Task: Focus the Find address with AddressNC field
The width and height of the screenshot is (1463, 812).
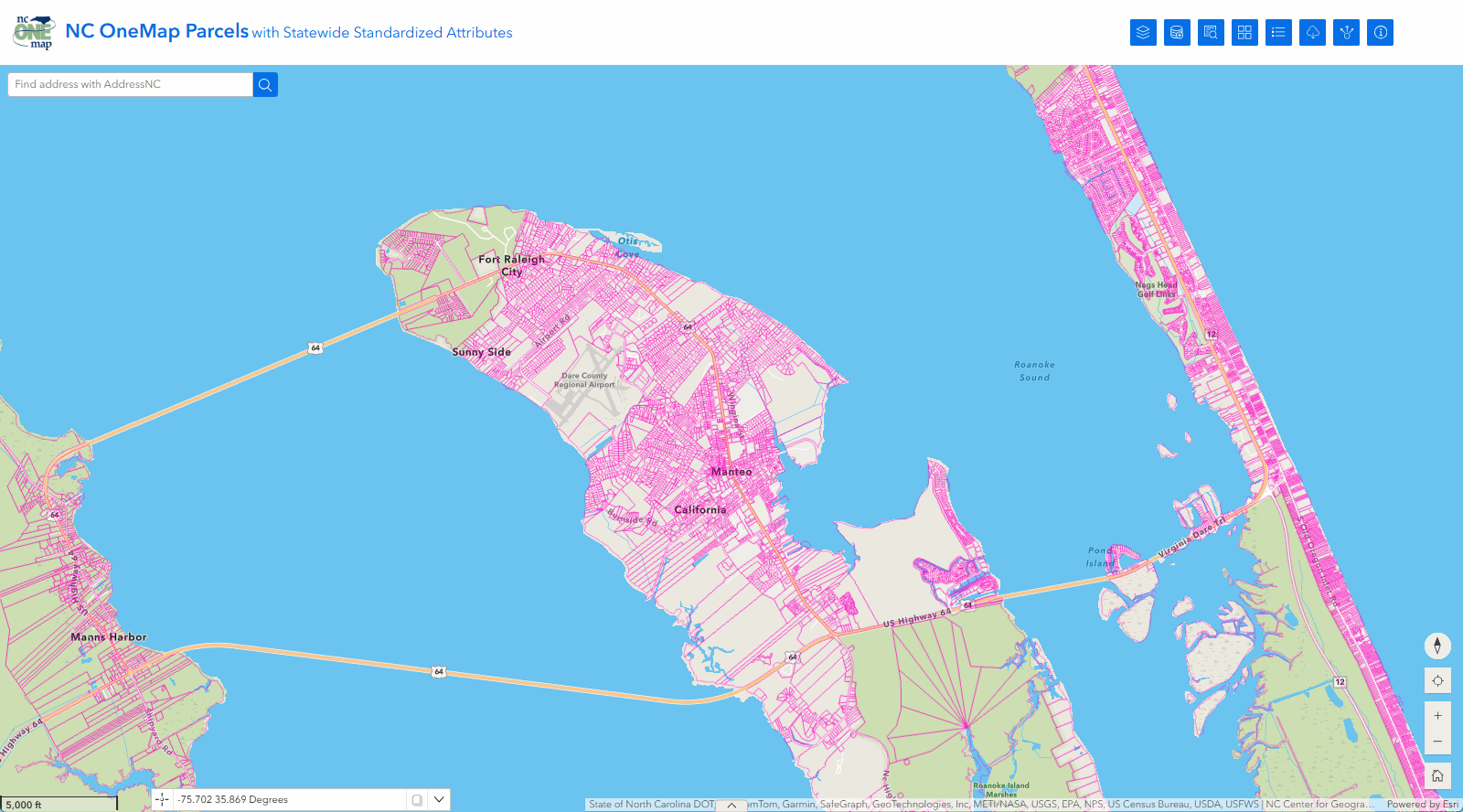Action: pos(130,85)
